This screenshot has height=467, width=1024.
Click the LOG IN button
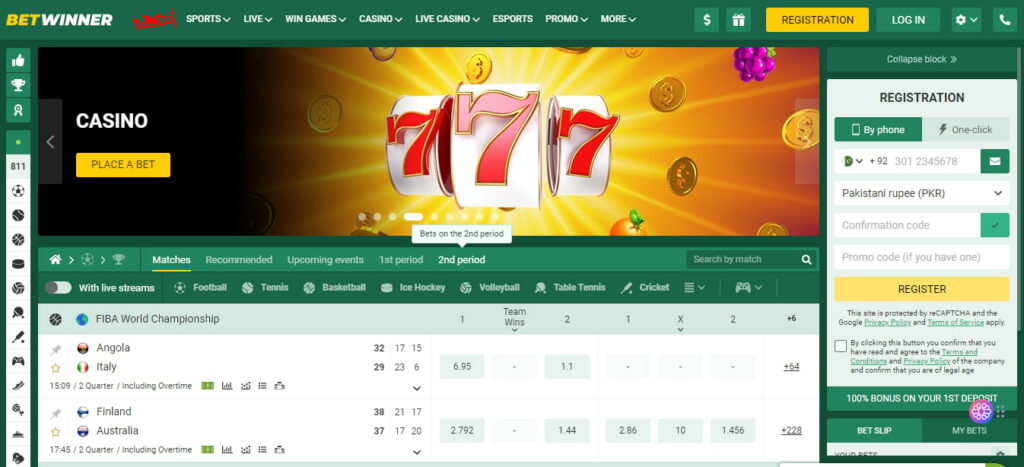[908, 20]
